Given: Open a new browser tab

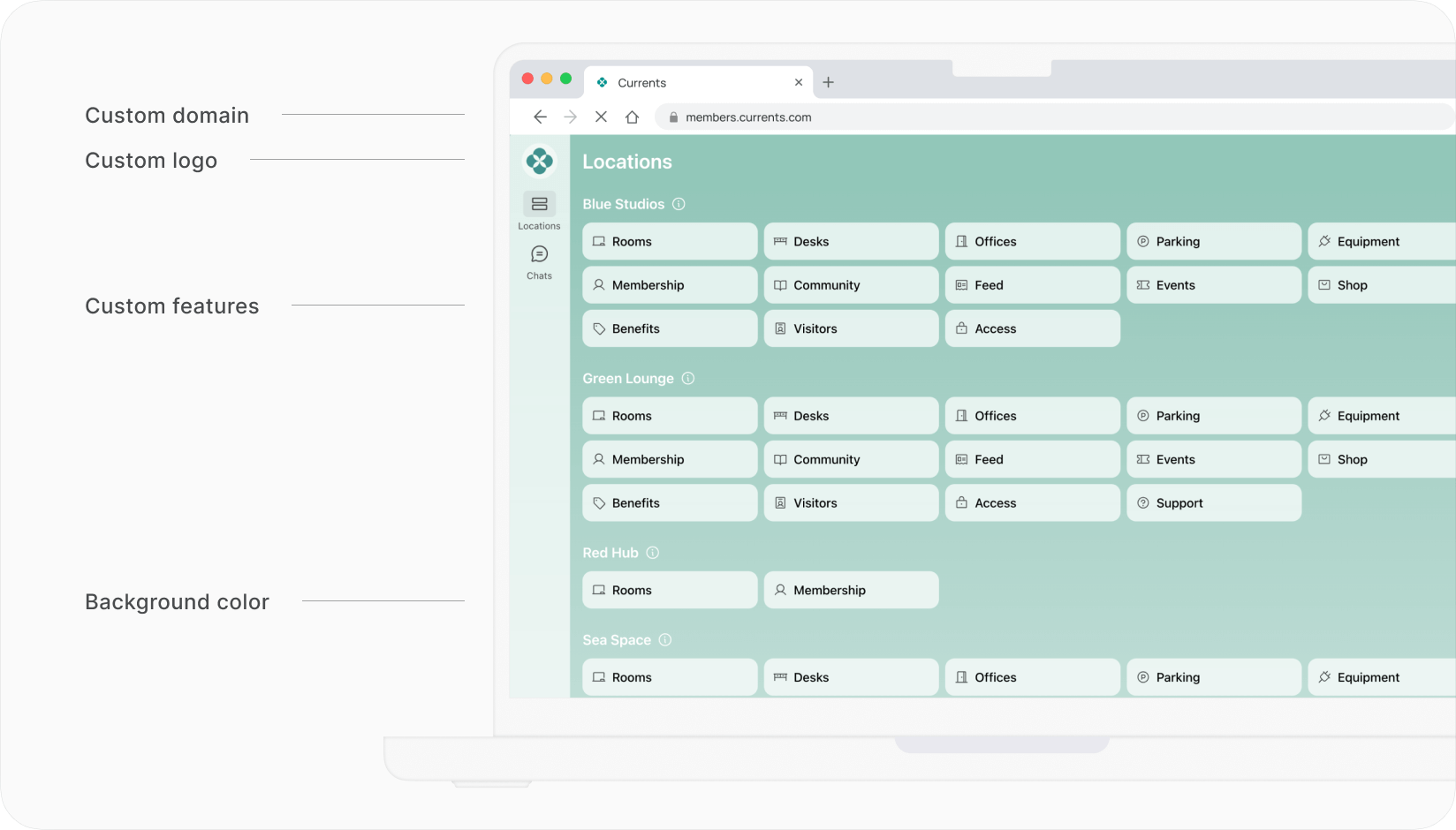Looking at the screenshot, I should (828, 82).
